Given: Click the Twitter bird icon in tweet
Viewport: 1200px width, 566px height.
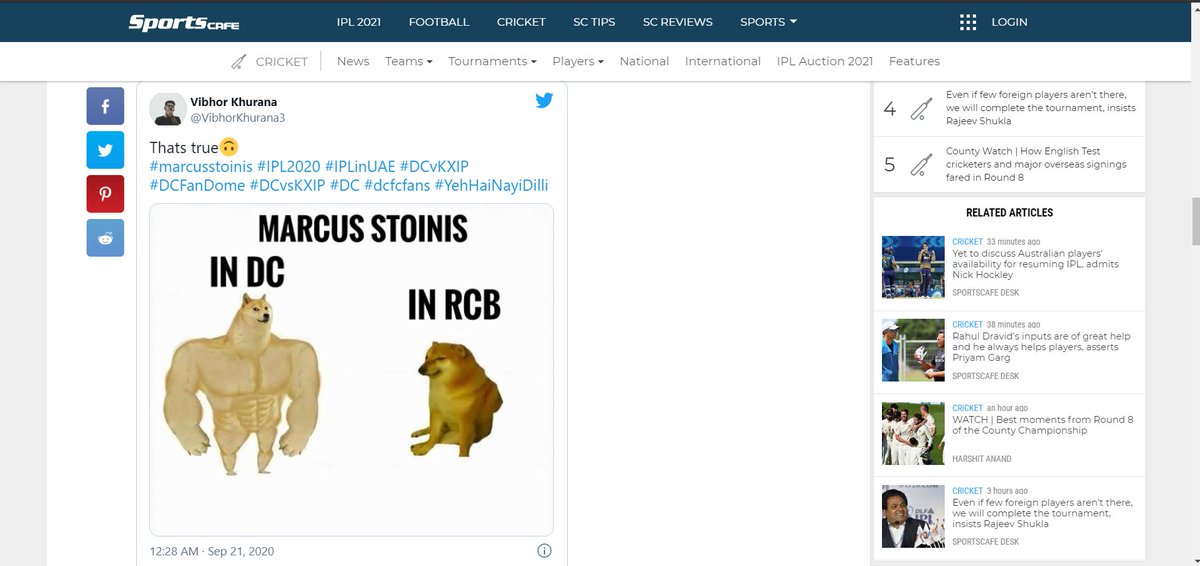Looking at the screenshot, I should point(544,100).
